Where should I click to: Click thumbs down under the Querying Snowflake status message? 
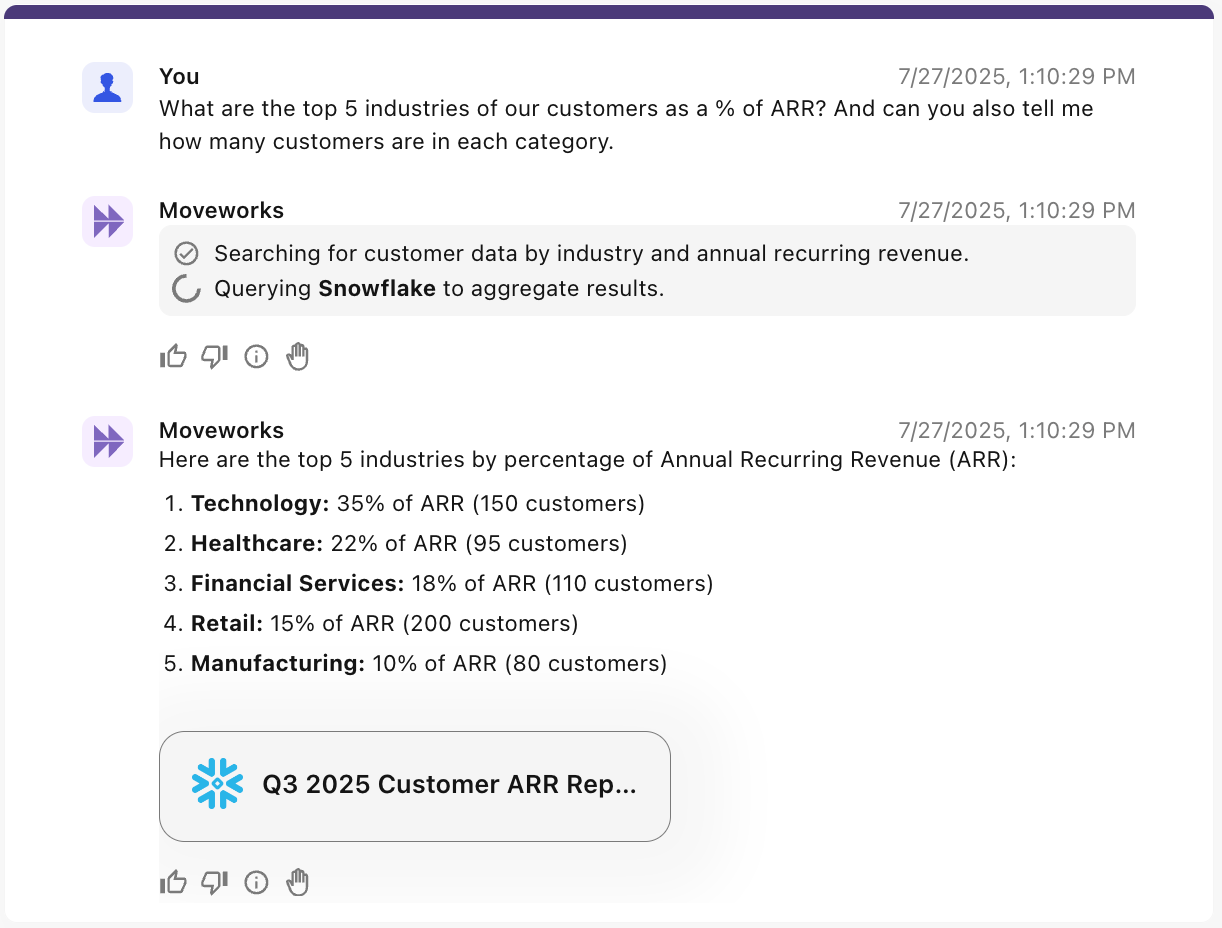click(215, 357)
